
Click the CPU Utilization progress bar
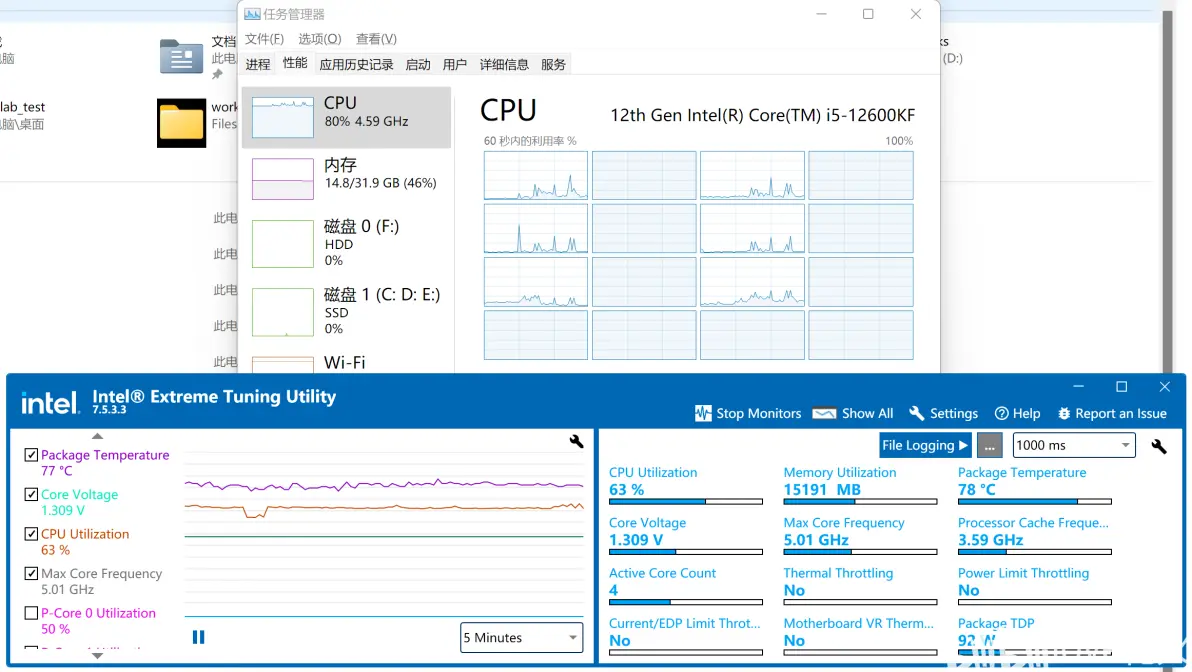coord(686,502)
